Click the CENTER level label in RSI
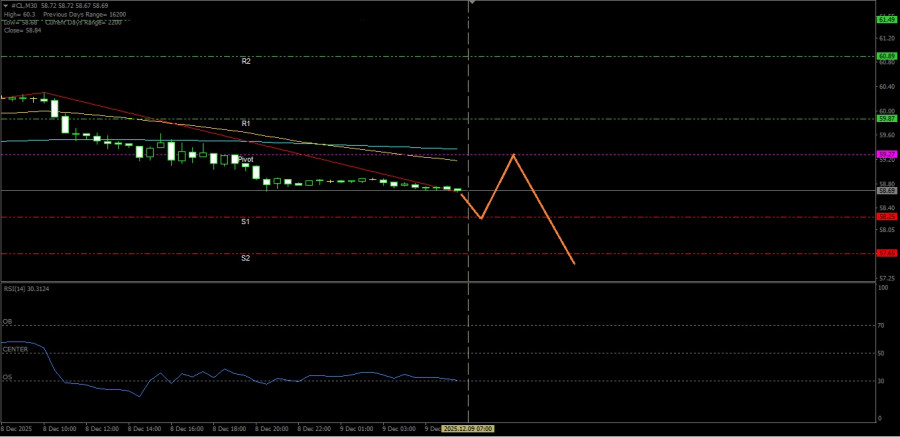Screen dimensions: 900x437 (15, 349)
